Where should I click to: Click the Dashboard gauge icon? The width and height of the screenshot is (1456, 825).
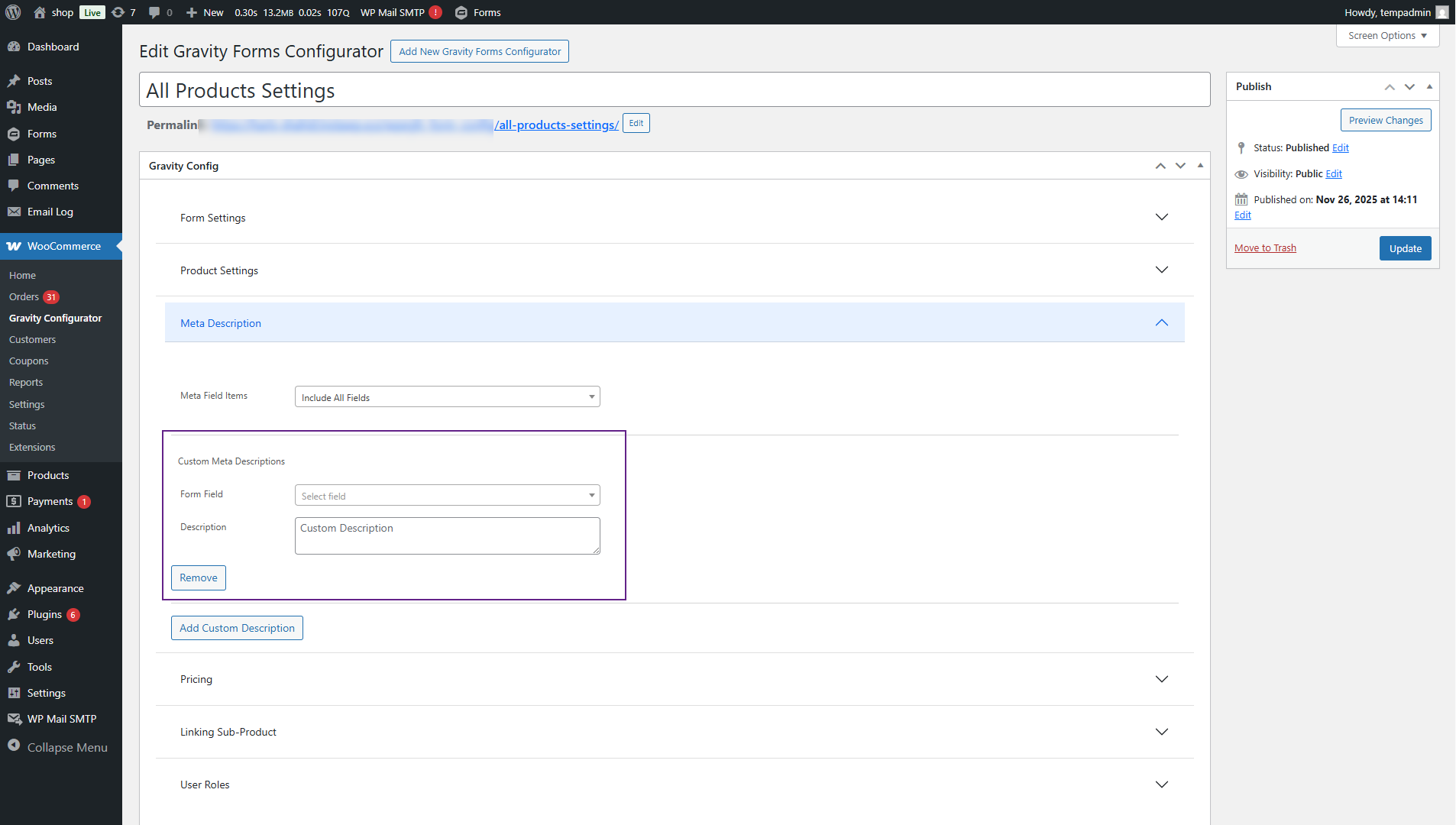click(14, 47)
